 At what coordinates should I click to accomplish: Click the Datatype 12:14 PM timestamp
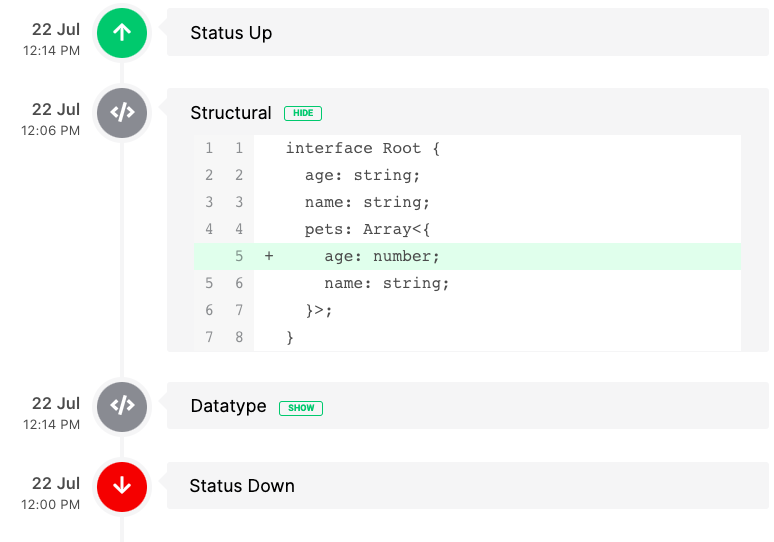point(54,412)
